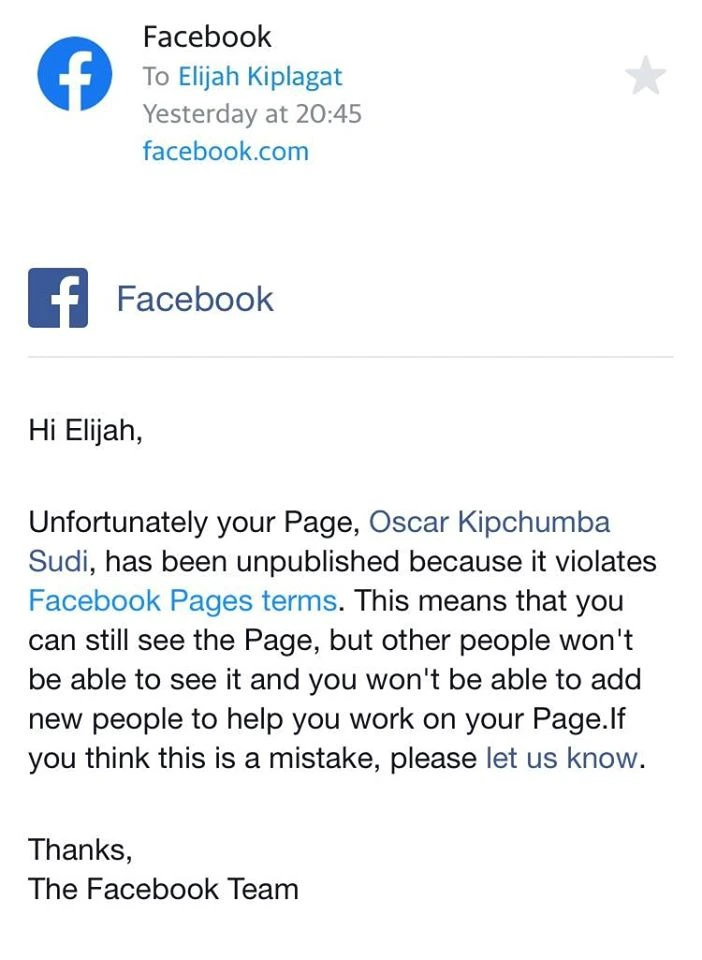This screenshot has width=702, height=960.
Task: Click the "Thanks," closing line
Action: pos(80,850)
